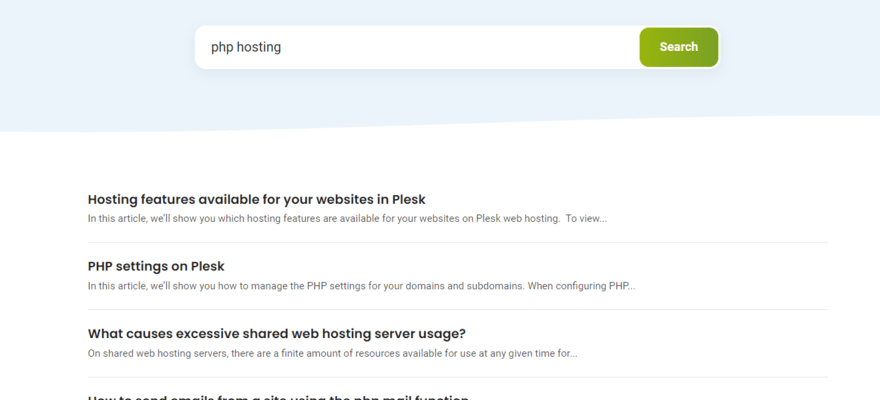Focus the search field containing "php hosting"
Screen dimensions: 880x400
click(417, 47)
